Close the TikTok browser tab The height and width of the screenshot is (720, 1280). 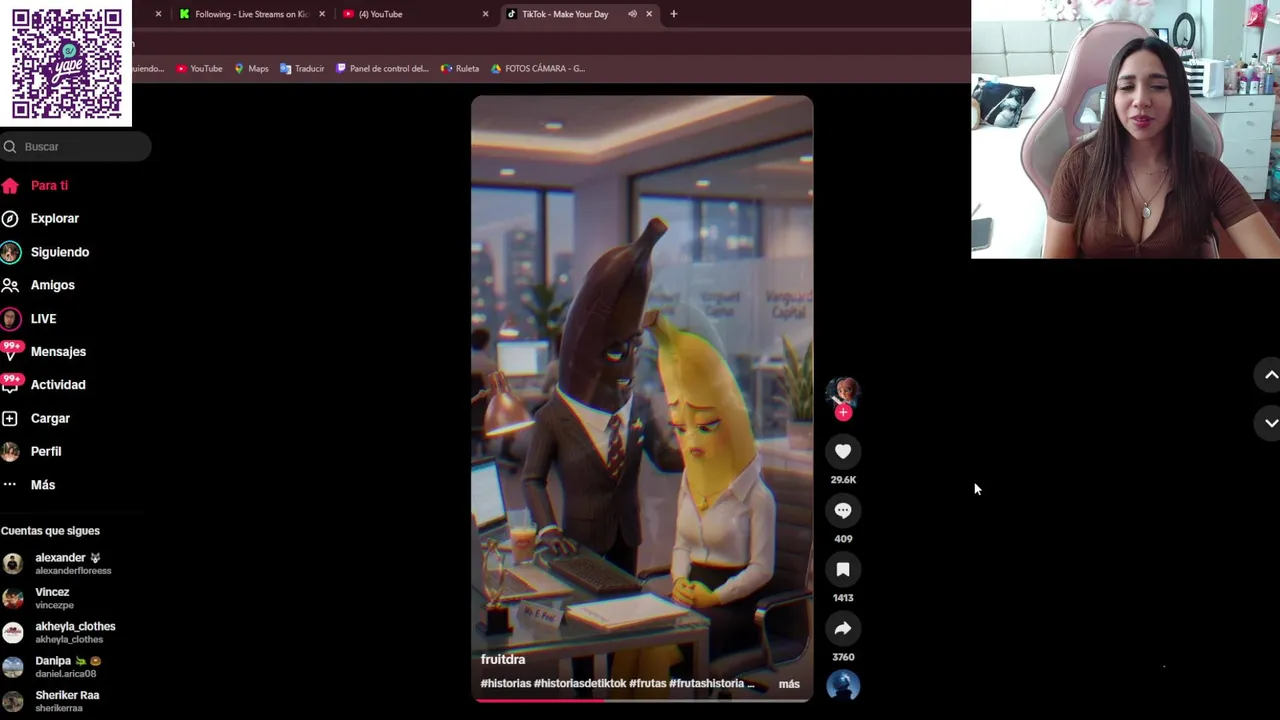coord(649,14)
